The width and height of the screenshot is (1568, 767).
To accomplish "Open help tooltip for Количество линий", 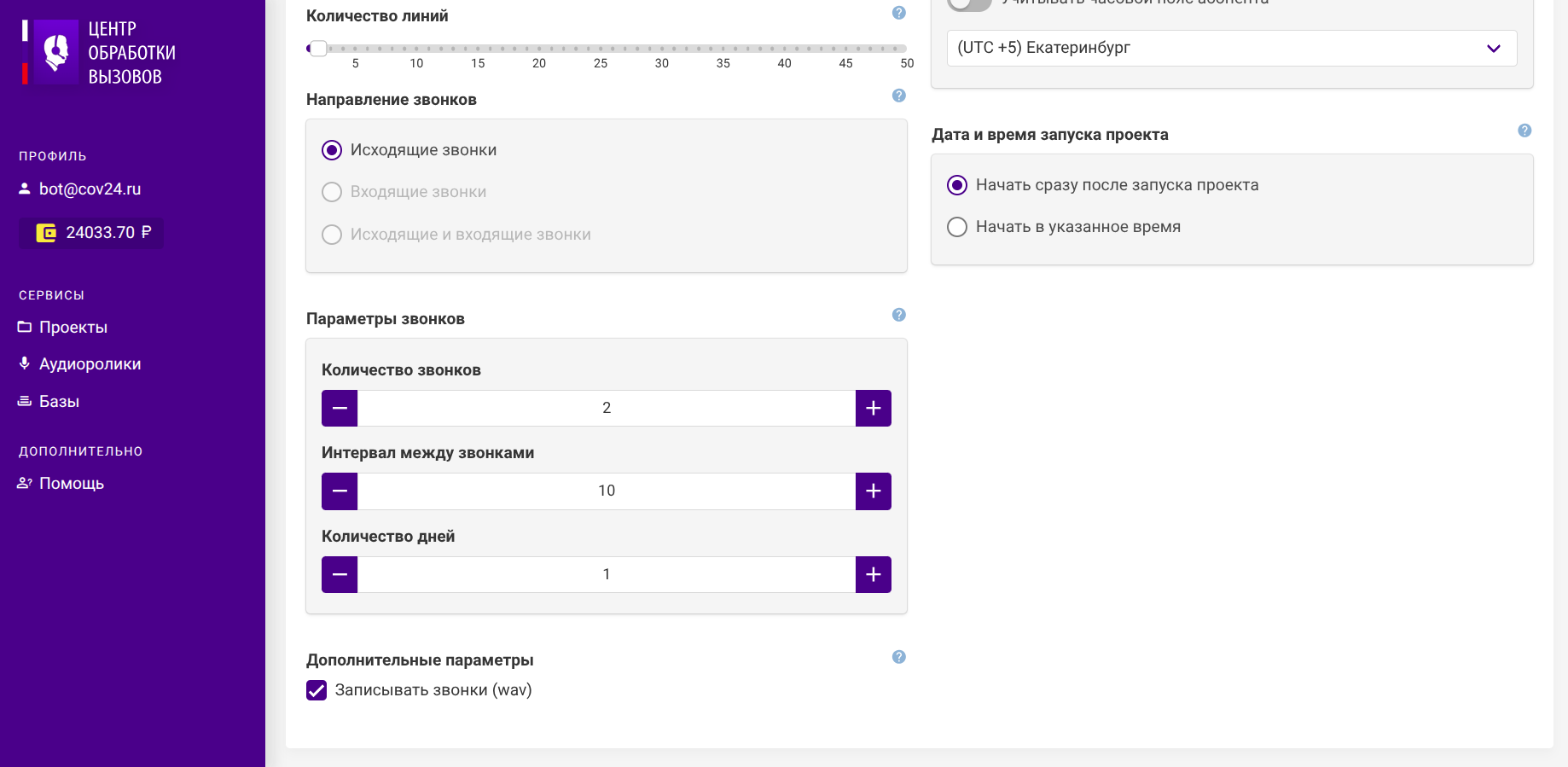I will coord(899,13).
